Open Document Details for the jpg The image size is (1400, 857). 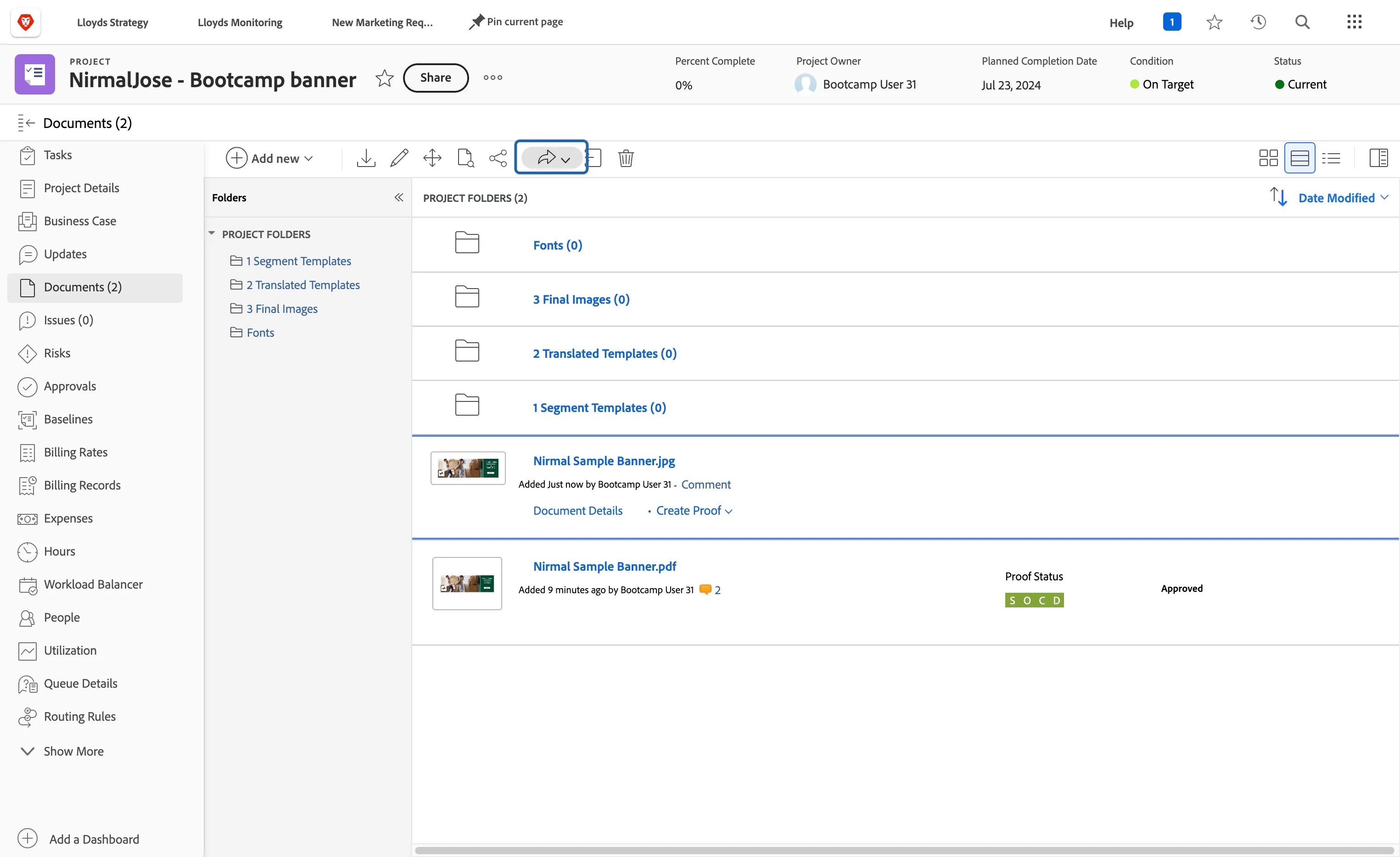(577, 511)
